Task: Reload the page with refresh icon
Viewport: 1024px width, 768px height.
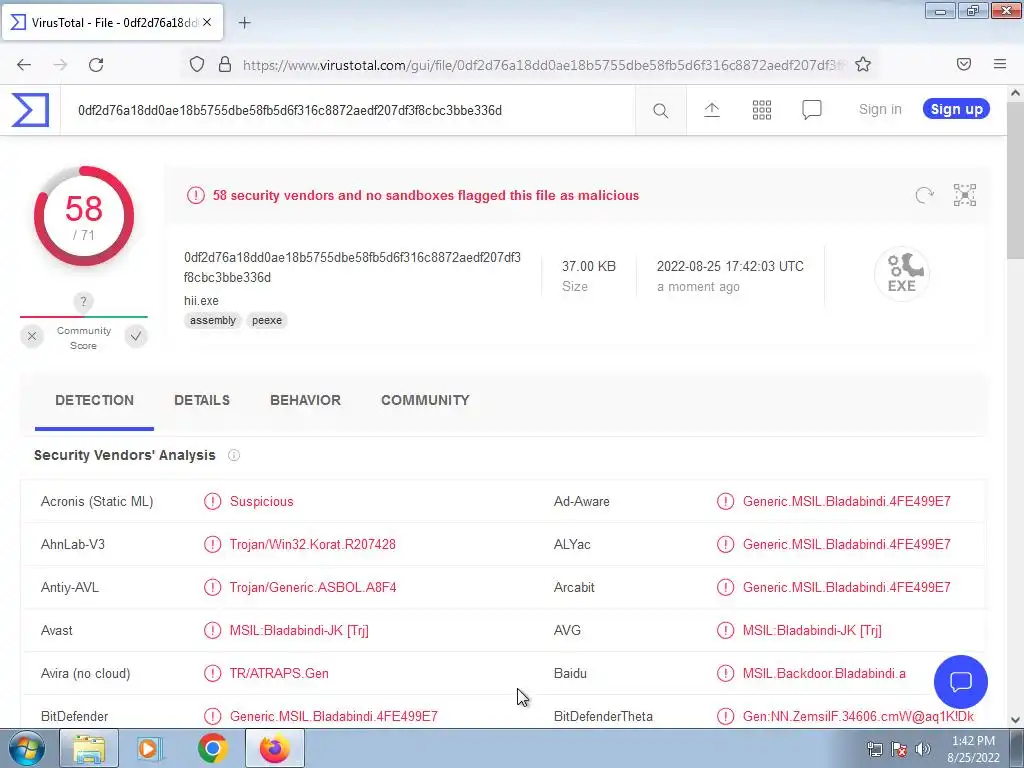Action: pyautogui.click(x=96, y=64)
